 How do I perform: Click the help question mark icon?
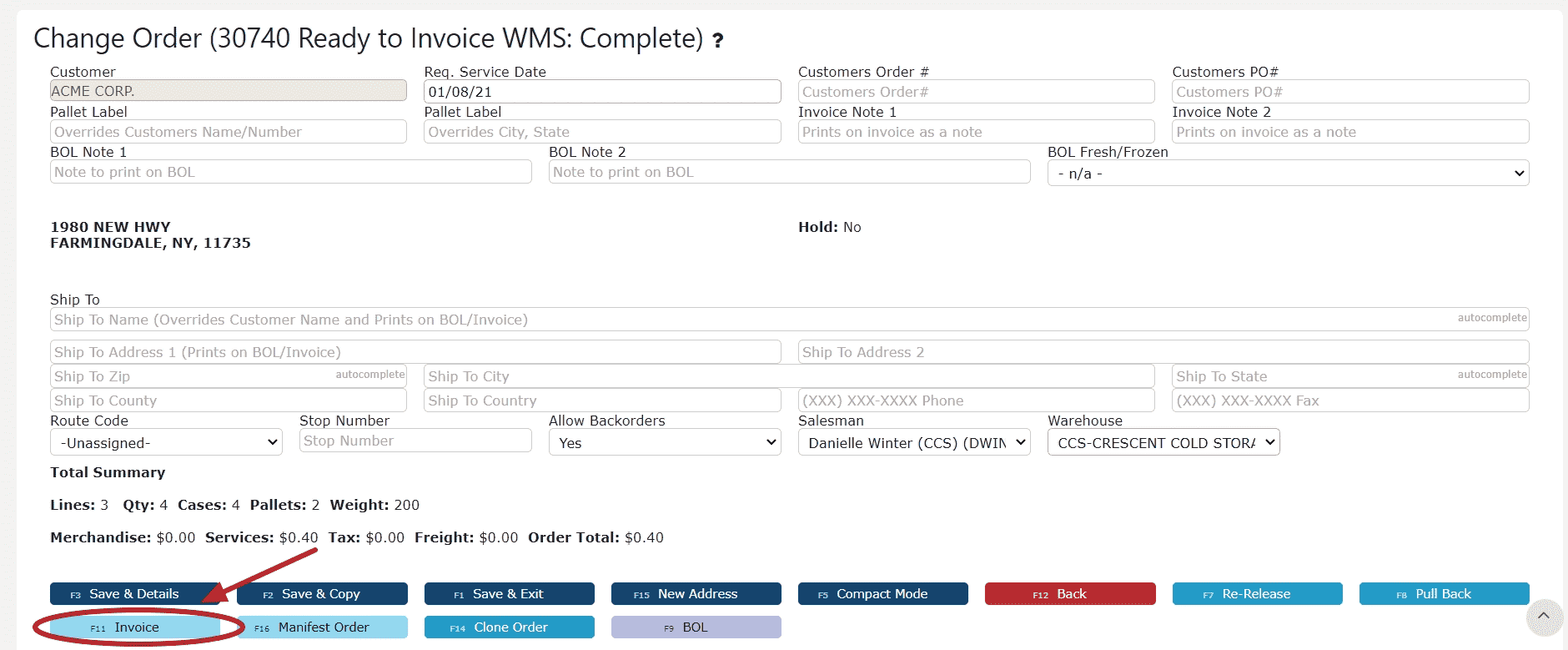pyautogui.click(x=717, y=40)
